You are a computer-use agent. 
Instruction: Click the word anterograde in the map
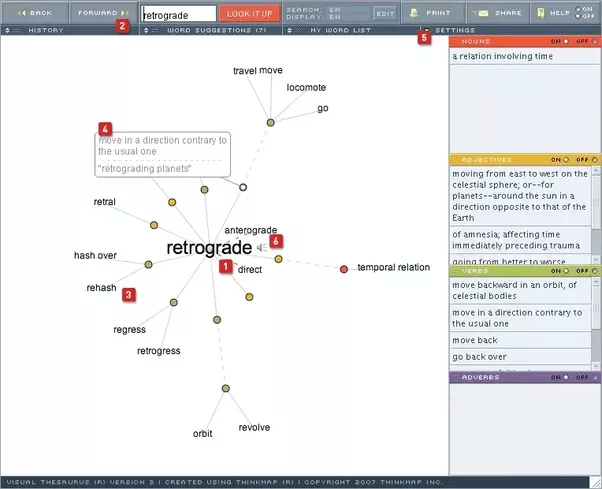point(251,230)
